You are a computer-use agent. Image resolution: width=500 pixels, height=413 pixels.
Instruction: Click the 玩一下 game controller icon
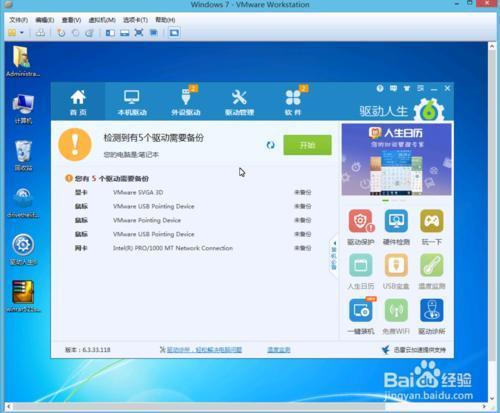[431, 221]
